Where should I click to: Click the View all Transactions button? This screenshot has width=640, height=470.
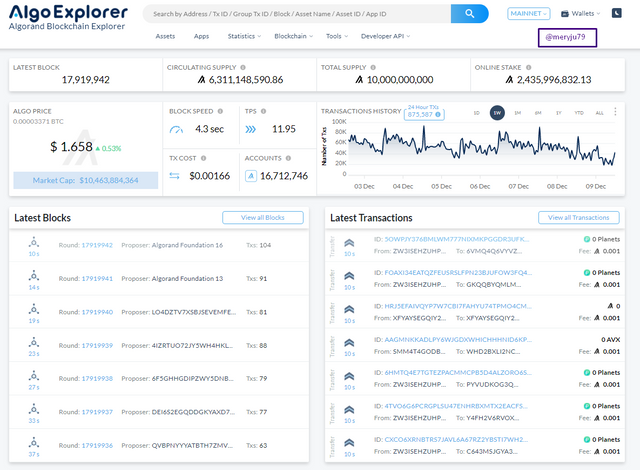pos(578,217)
